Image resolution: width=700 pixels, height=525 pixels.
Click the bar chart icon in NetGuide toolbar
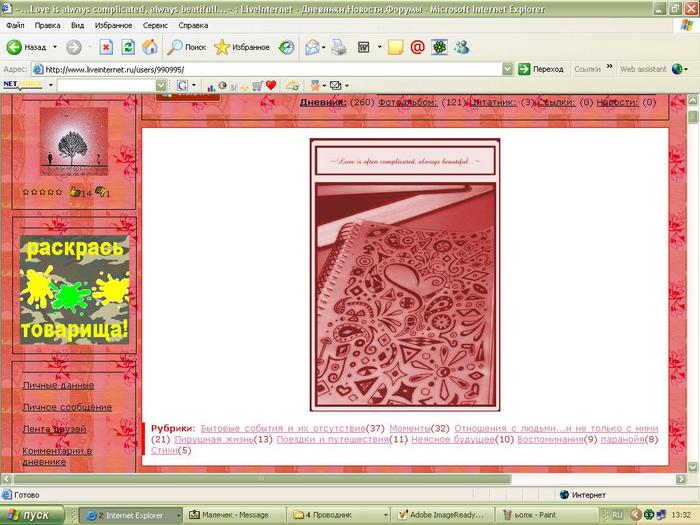coord(211,86)
